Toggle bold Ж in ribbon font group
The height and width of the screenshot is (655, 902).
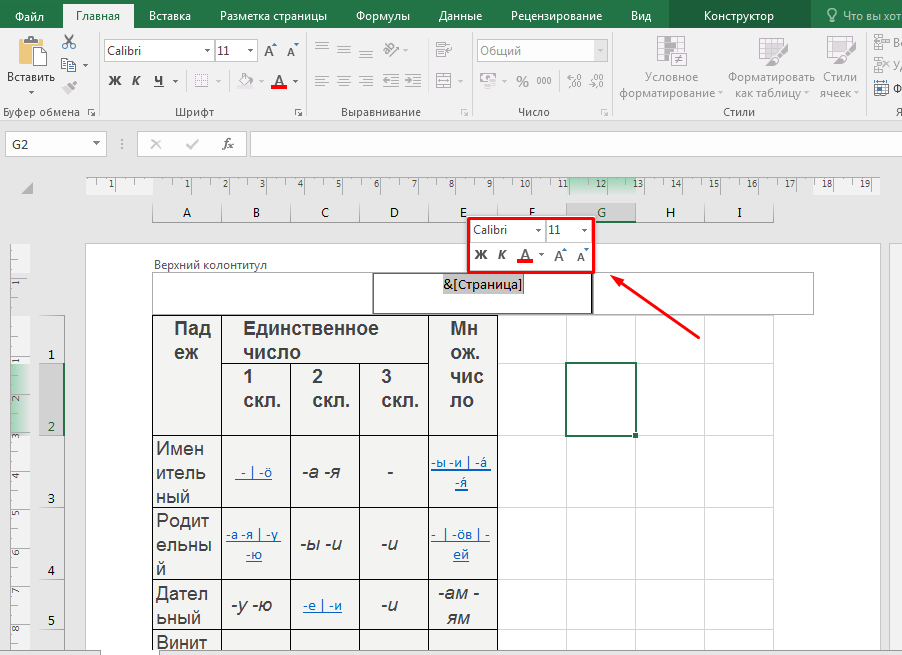(x=115, y=81)
